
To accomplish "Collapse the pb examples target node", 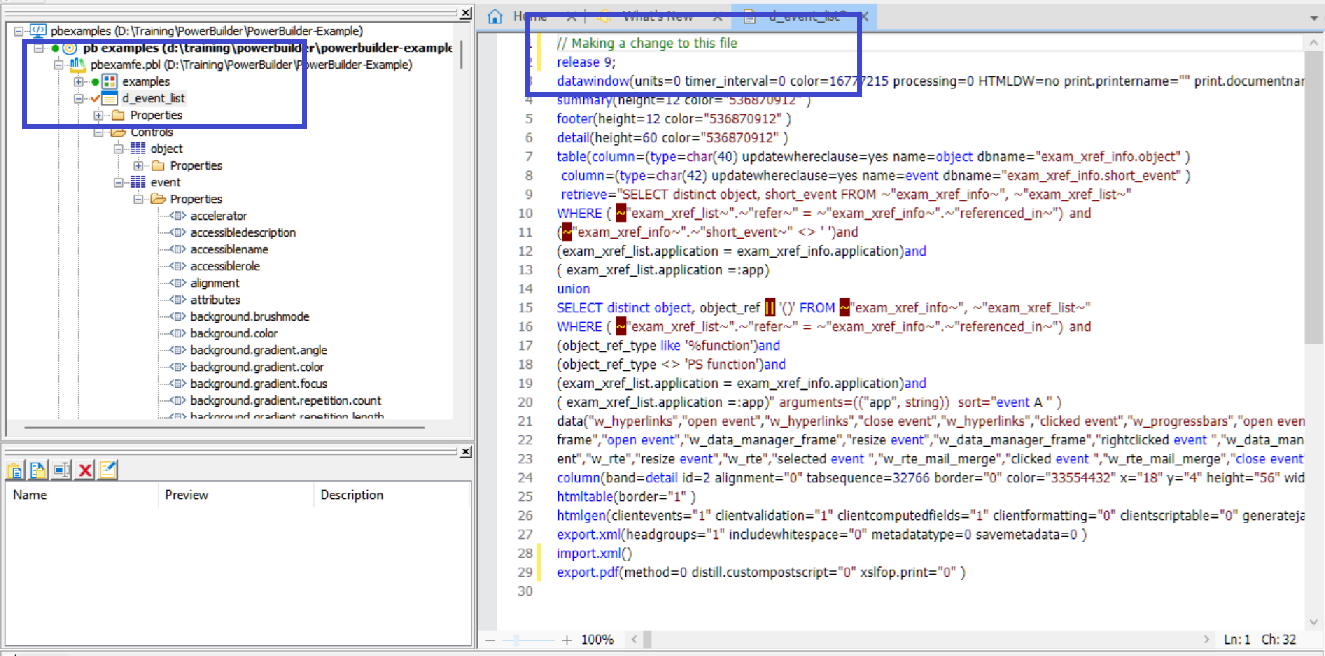I will coord(38,48).
